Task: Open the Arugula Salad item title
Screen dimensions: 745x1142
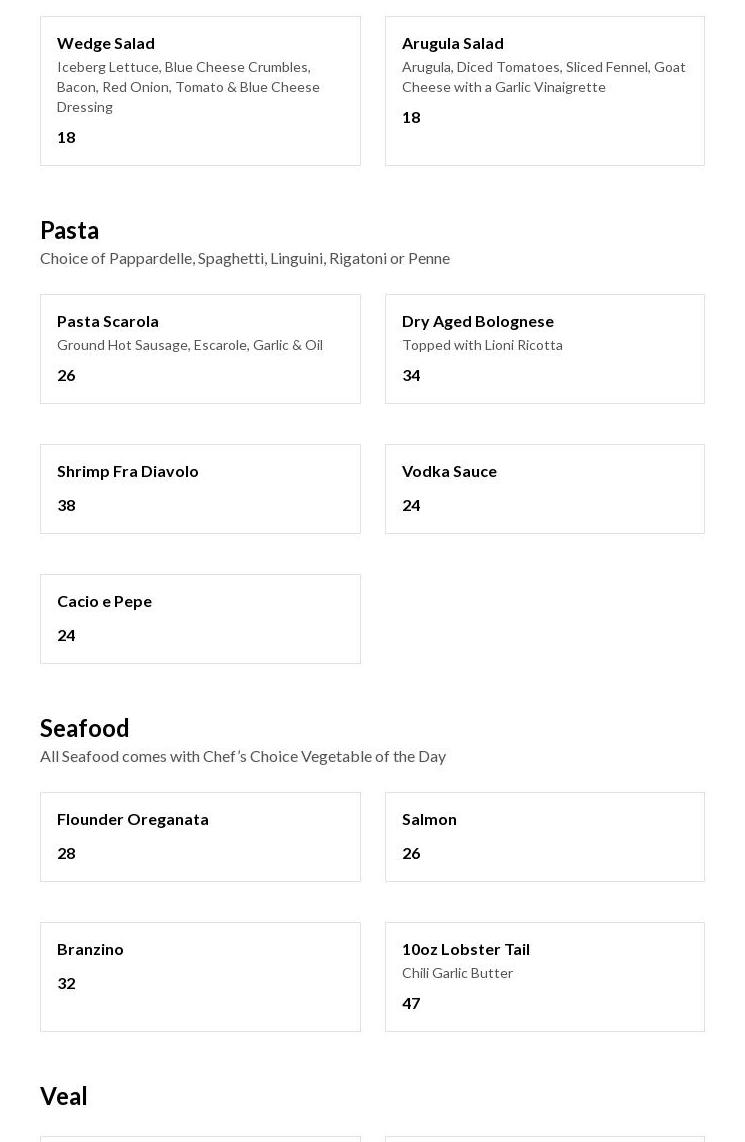Action: 453,43
